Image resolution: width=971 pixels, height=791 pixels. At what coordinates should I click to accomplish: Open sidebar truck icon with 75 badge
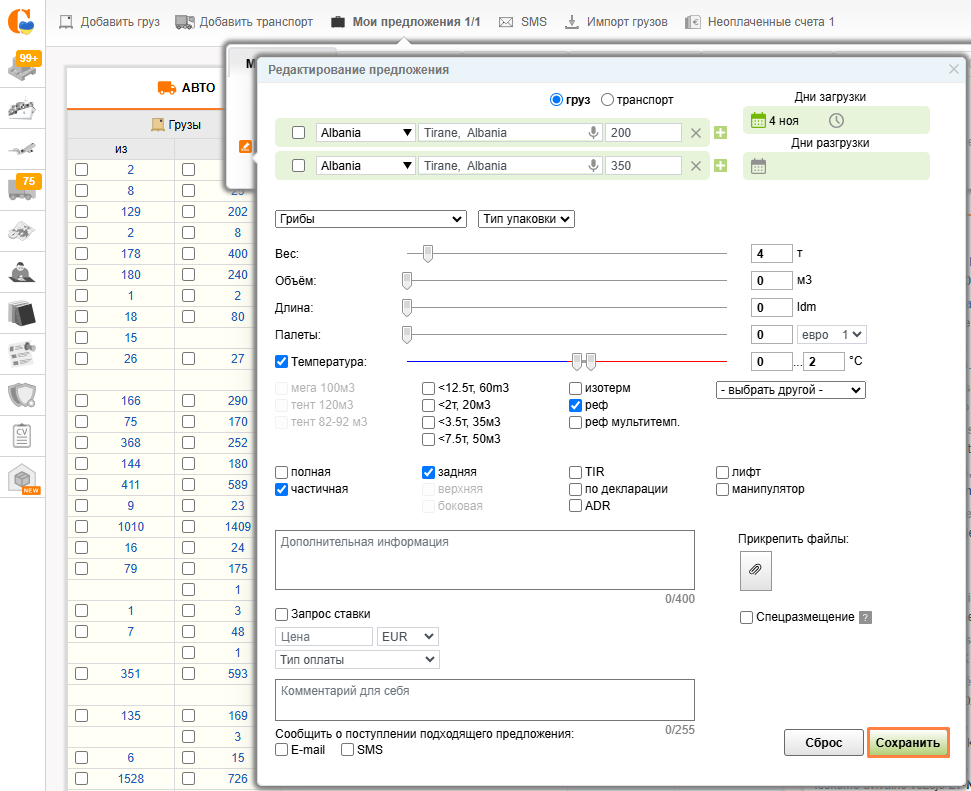23,187
